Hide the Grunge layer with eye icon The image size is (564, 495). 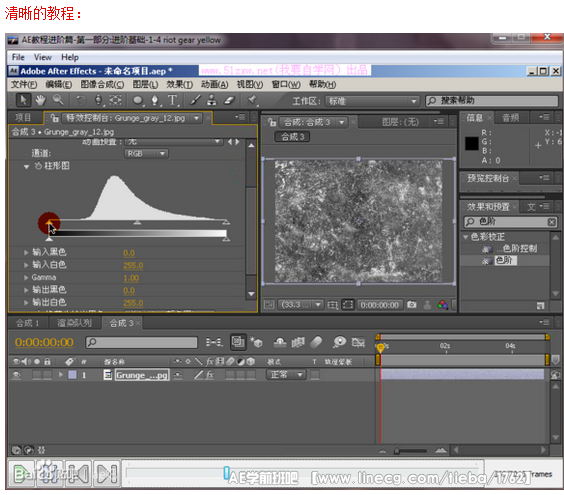[16, 375]
